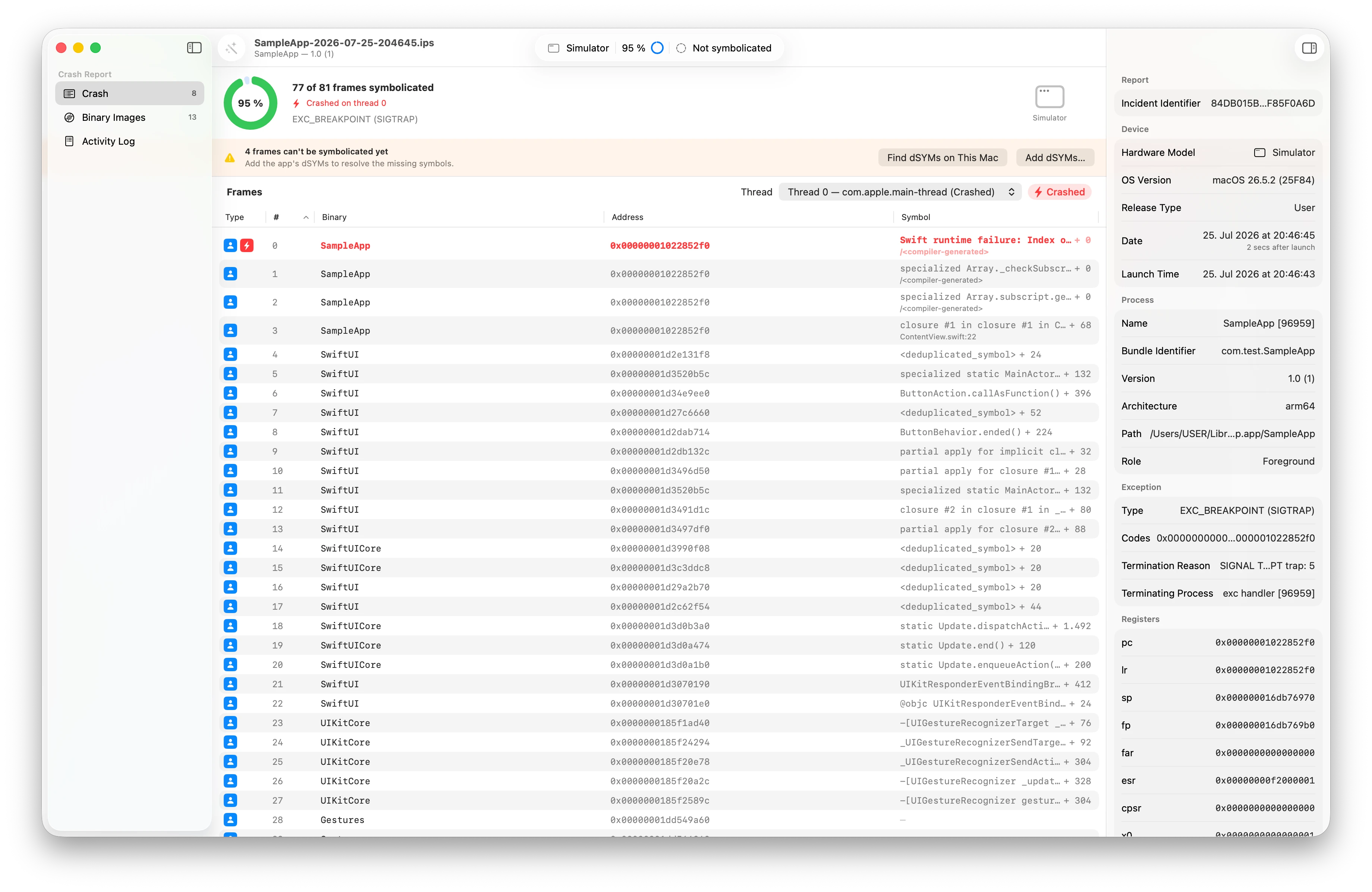The height and width of the screenshot is (892, 1372).
Task: Click the Symbol column header
Action: [x=915, y=217]
